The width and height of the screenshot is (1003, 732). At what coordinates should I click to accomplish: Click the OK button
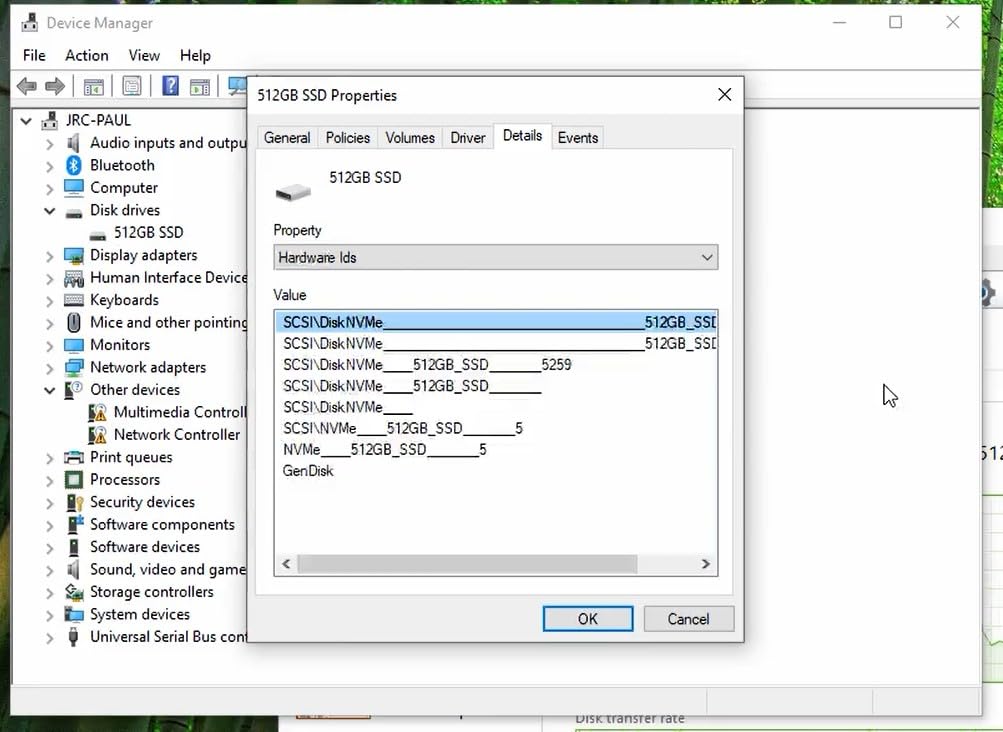click(588, 619)
